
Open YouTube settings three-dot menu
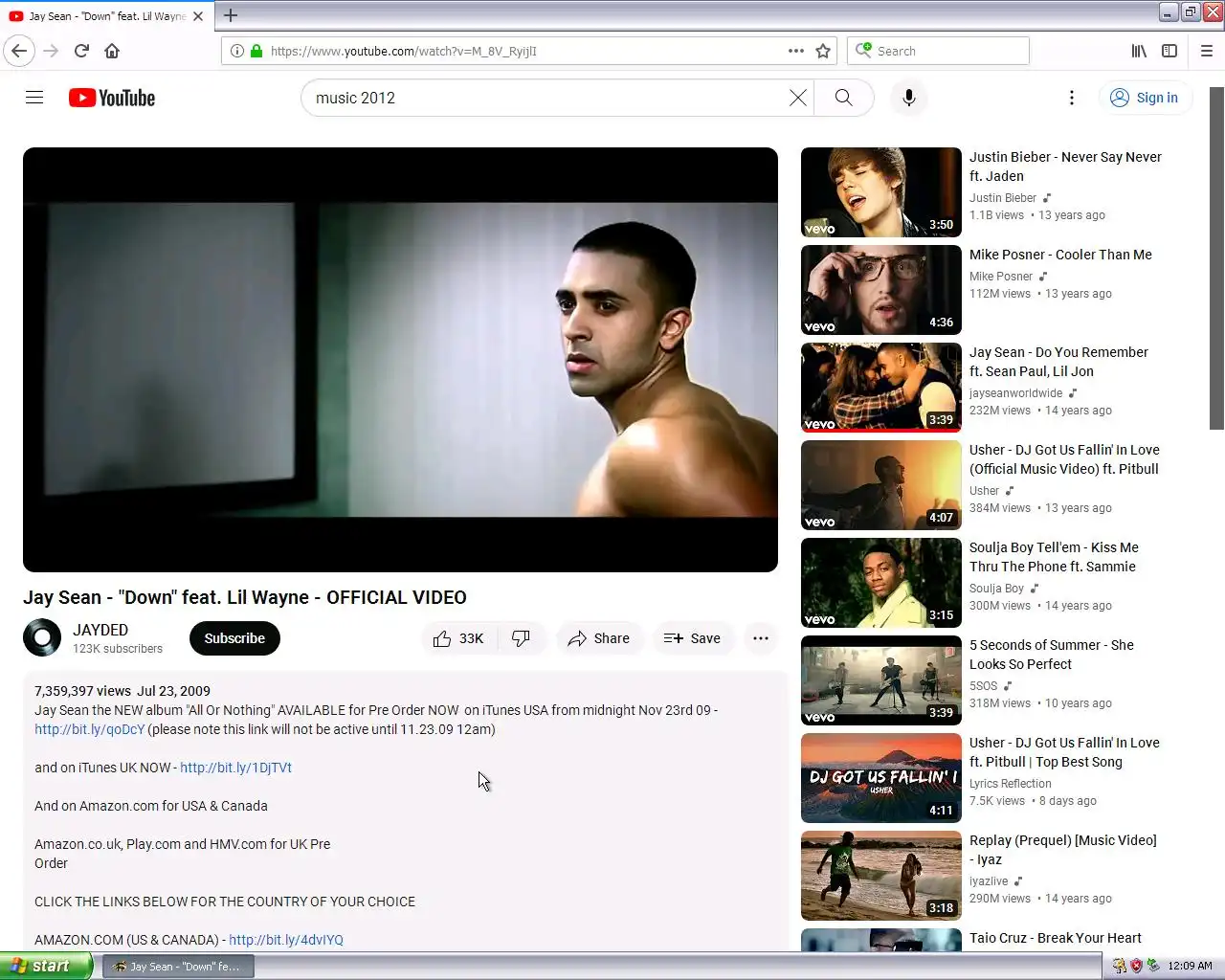click(x=1072, y=98)
